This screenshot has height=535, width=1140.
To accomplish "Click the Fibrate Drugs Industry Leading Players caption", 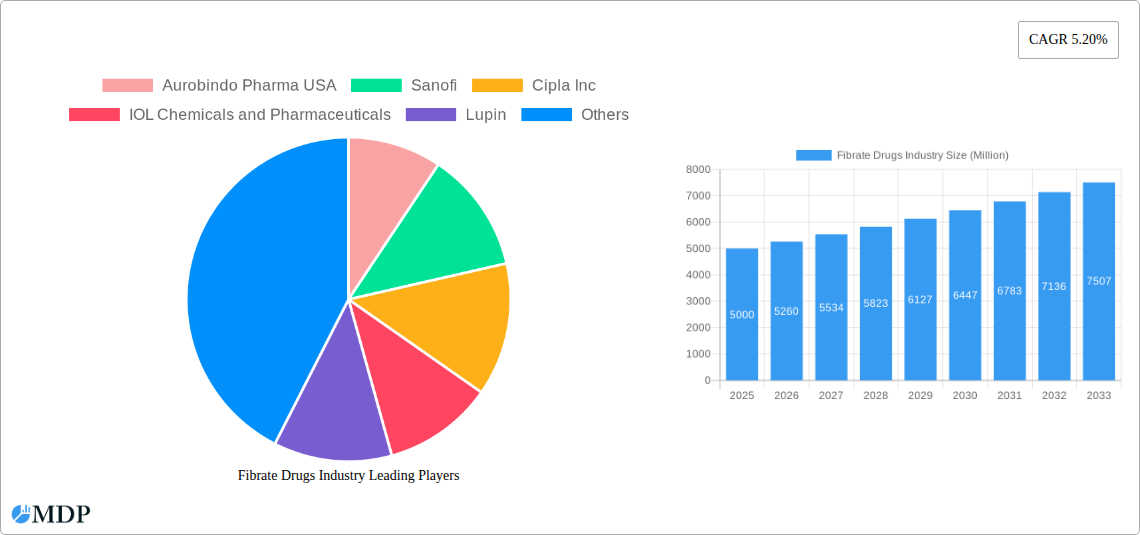I will [x=349, y=475].
